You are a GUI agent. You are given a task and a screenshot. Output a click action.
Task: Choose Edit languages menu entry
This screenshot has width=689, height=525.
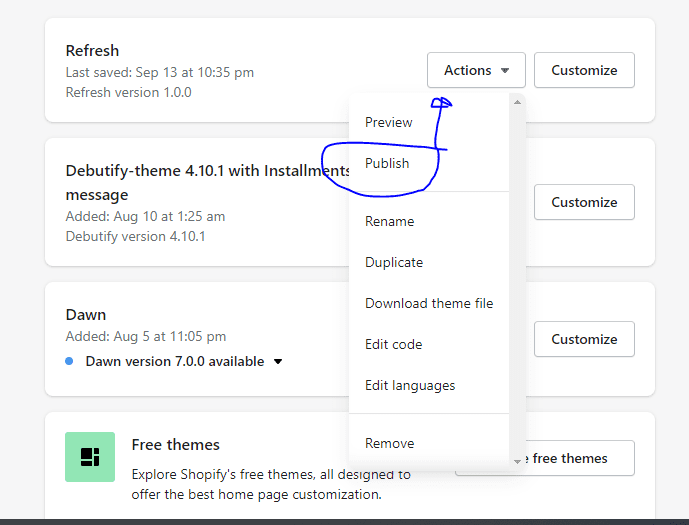(410, 385)
